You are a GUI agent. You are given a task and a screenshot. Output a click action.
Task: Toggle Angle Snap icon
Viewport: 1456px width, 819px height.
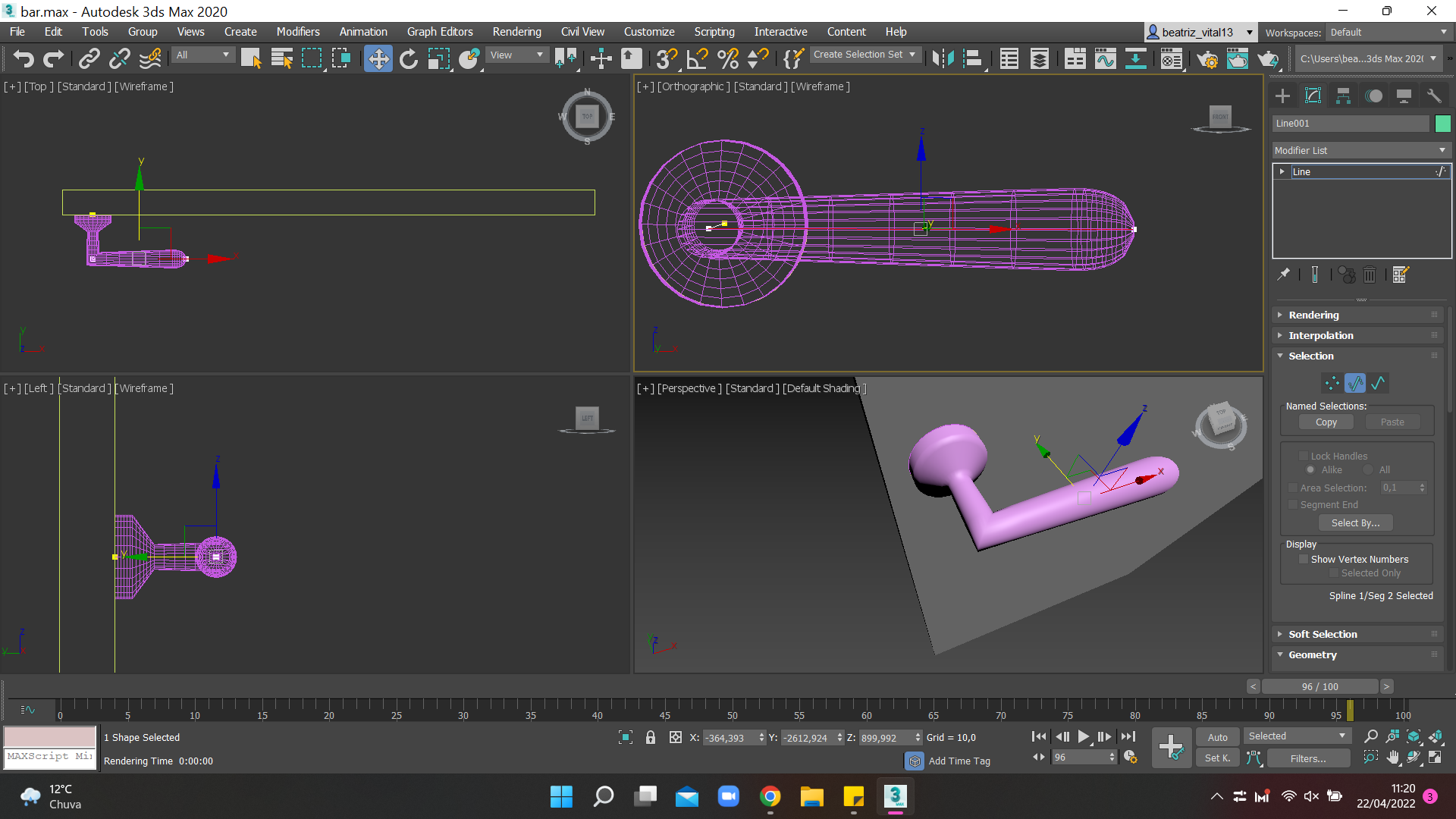697,58
